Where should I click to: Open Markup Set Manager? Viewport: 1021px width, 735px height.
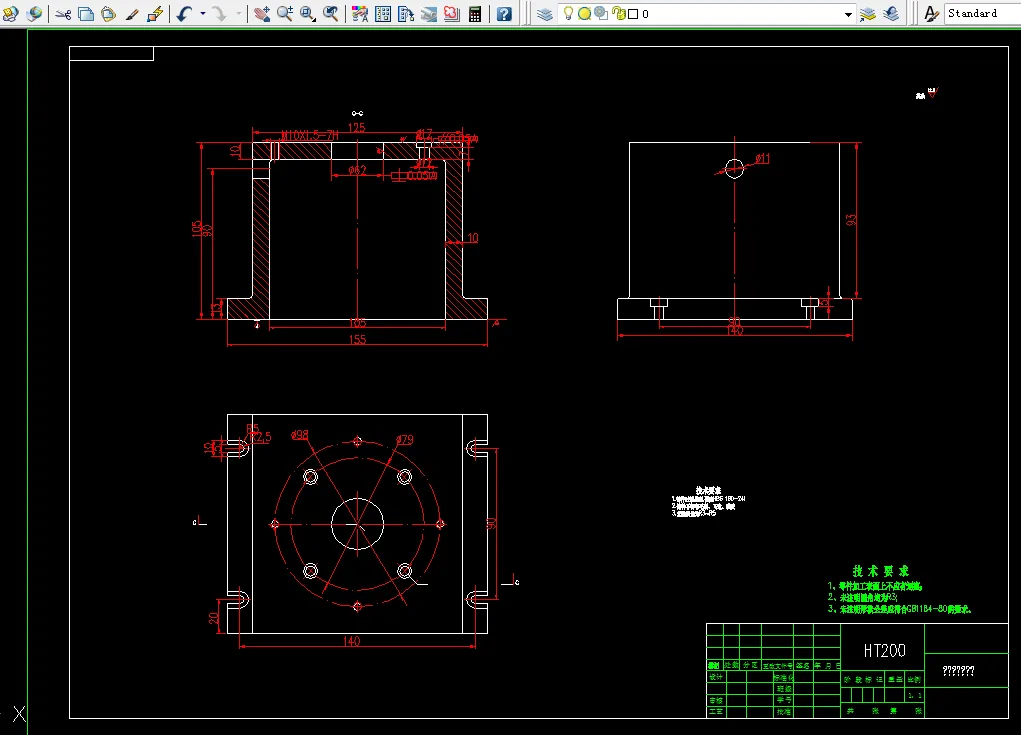451,14
